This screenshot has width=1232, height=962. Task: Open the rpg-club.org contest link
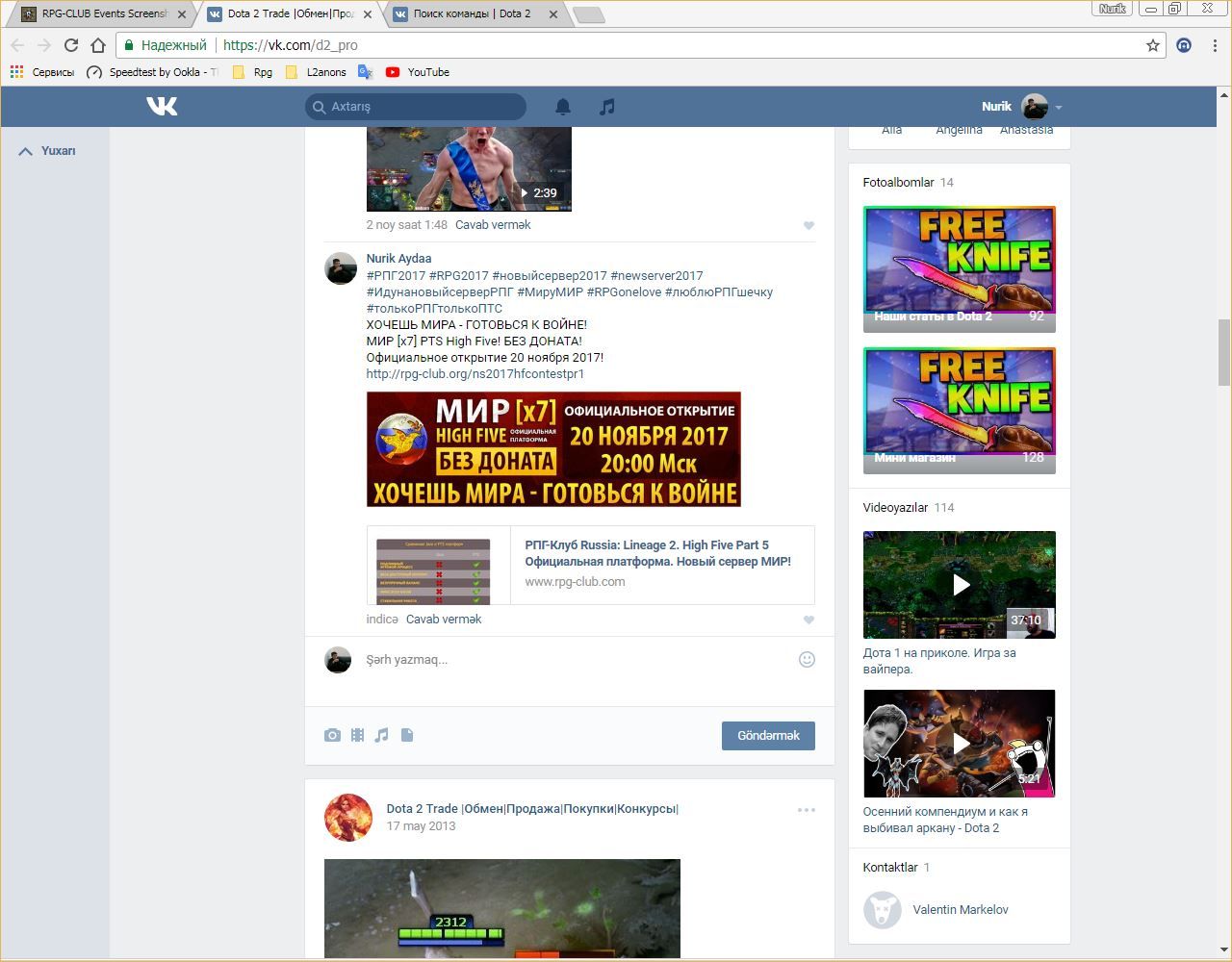[475, 374]
